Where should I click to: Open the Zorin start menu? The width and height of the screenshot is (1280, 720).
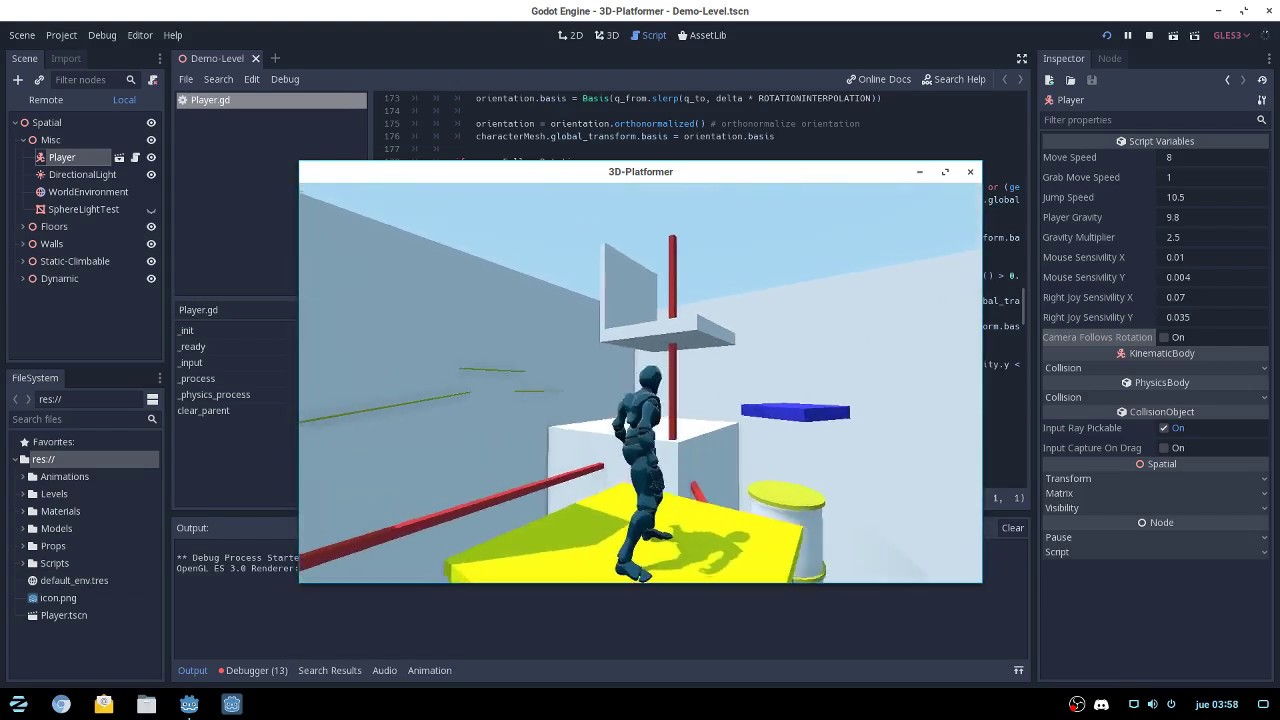(x=18, y=704)
